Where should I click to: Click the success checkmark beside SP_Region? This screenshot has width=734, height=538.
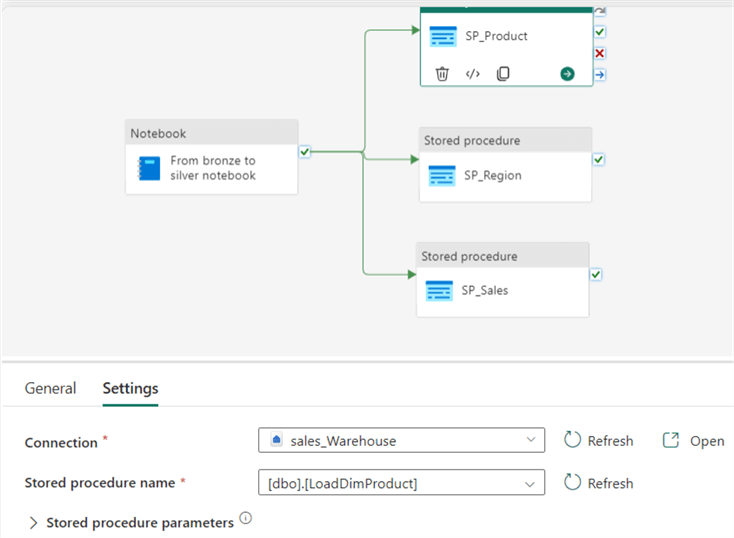[x=598, y=159]
